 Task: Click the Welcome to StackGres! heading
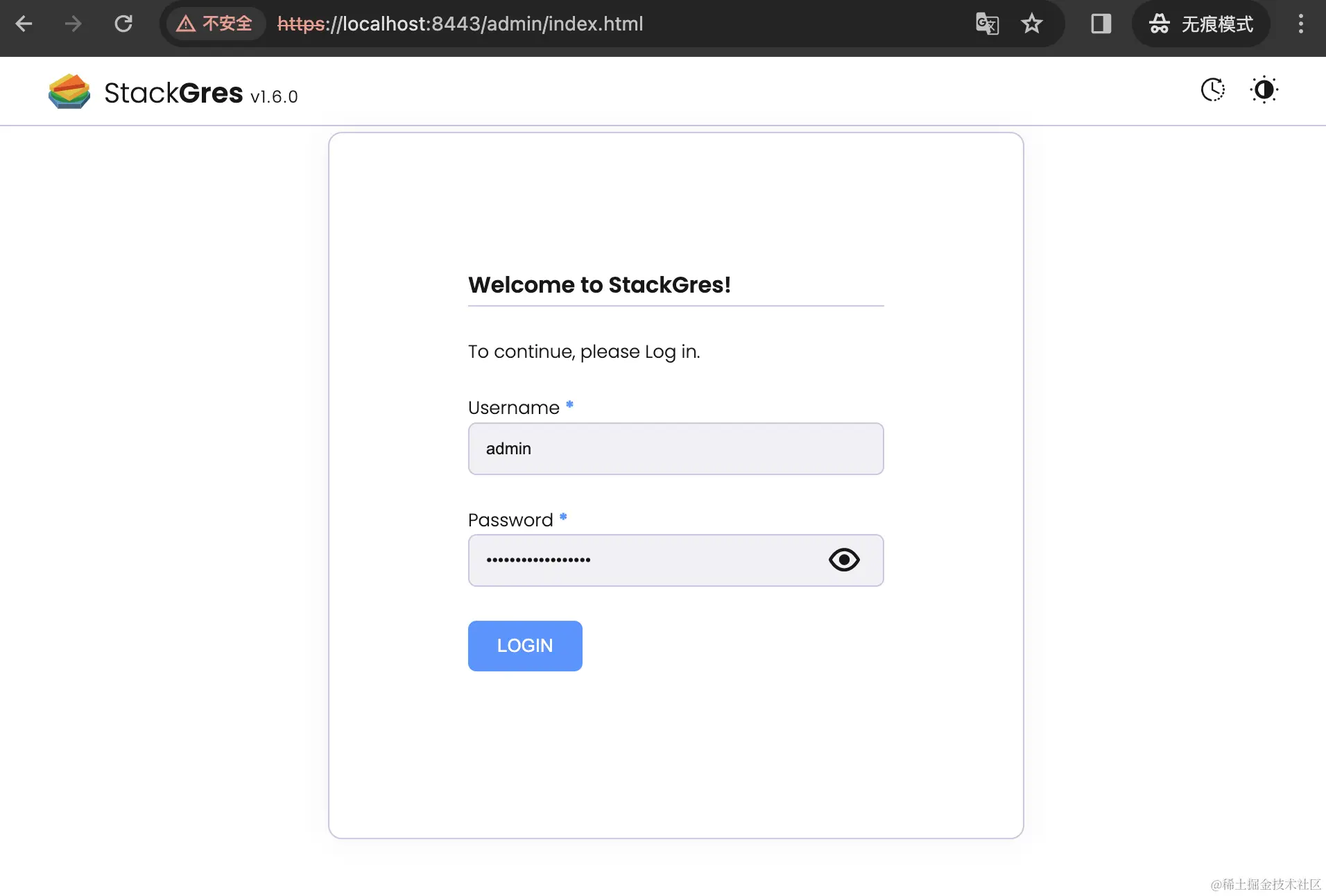pyautogui.click(x=599, y=284)
